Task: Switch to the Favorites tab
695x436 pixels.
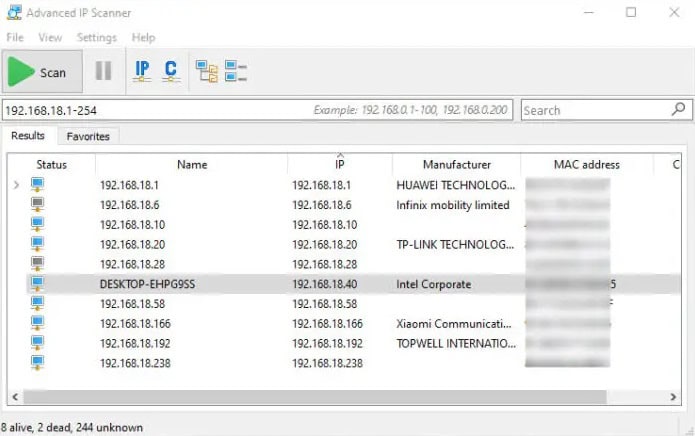Action: point(88,136)
